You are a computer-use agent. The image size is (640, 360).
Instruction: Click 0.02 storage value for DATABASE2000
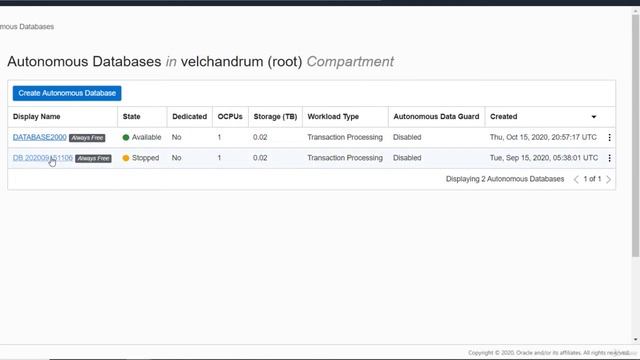[260, 137]
